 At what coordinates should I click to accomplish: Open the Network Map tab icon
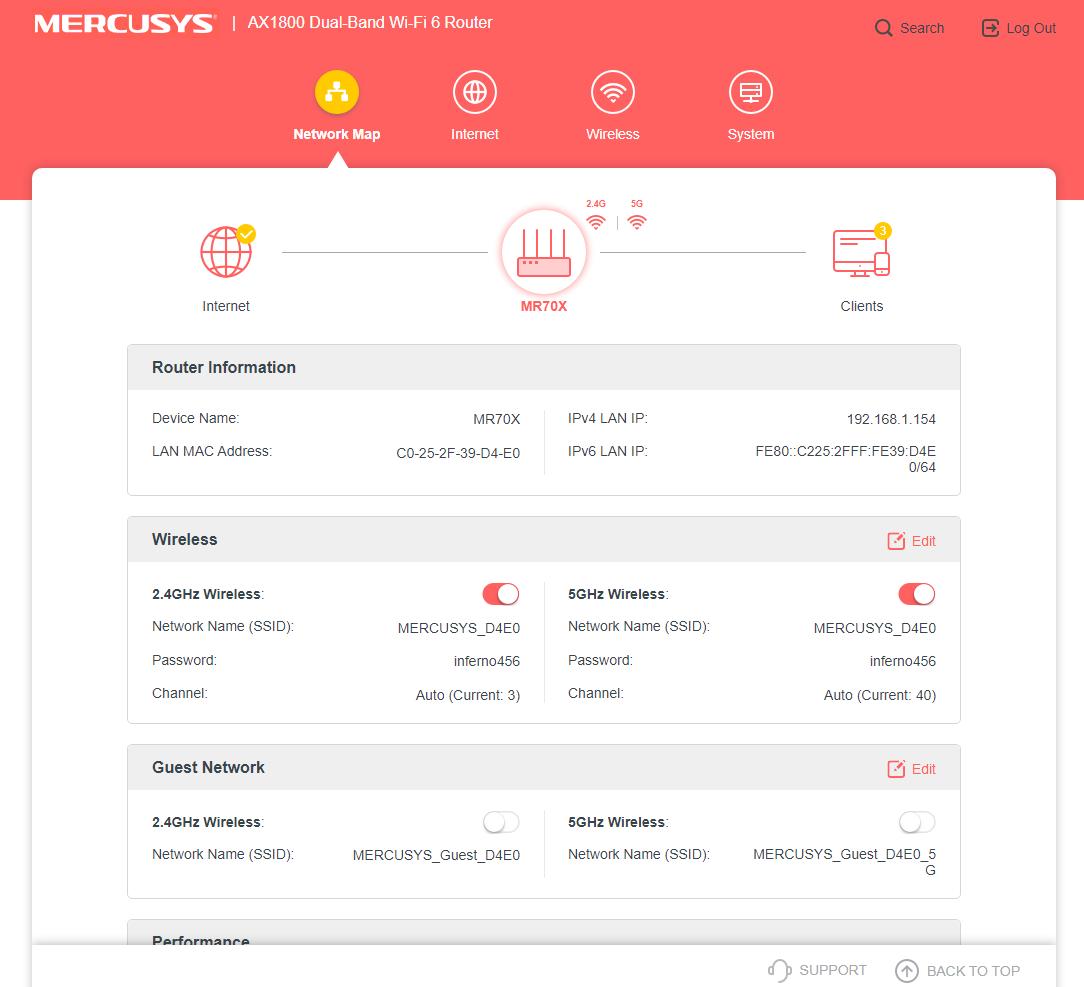337,92
